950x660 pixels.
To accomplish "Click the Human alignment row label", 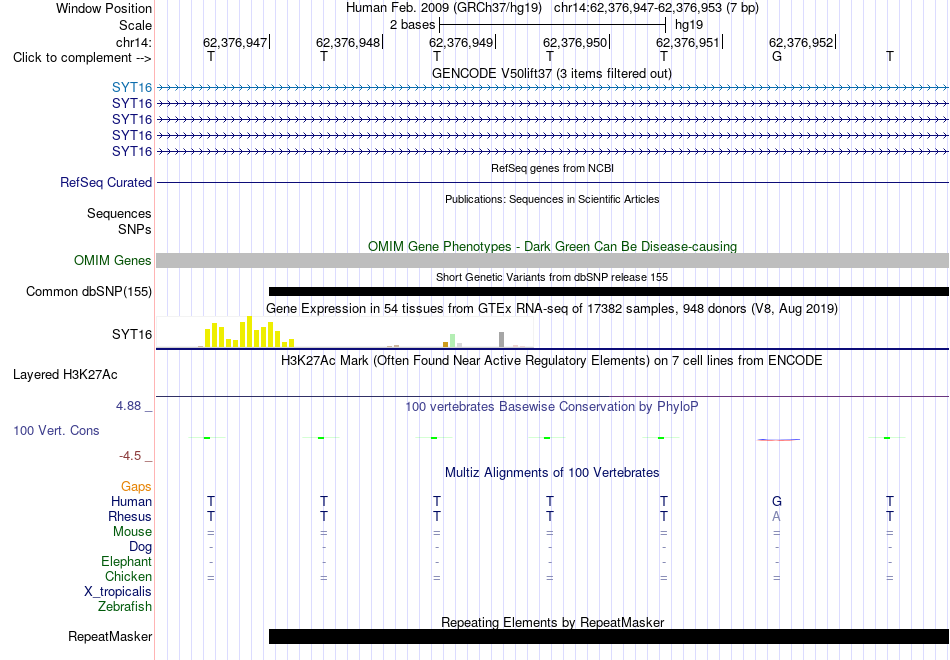I will pyautogui.click(x=131, y=502).
